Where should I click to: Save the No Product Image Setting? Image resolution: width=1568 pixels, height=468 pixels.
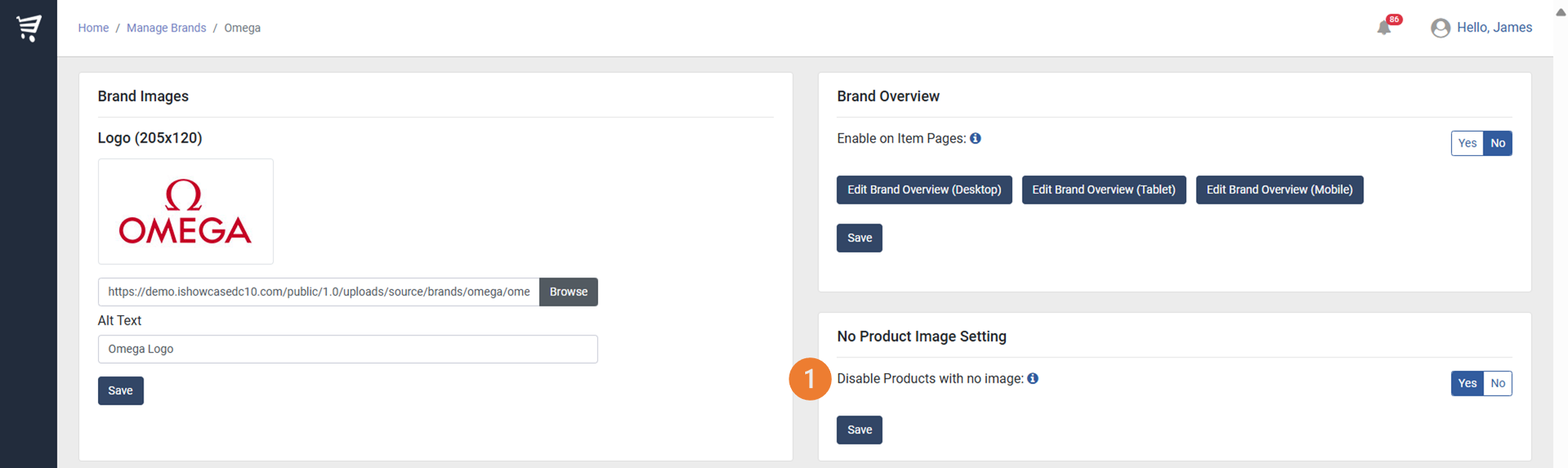859,430
